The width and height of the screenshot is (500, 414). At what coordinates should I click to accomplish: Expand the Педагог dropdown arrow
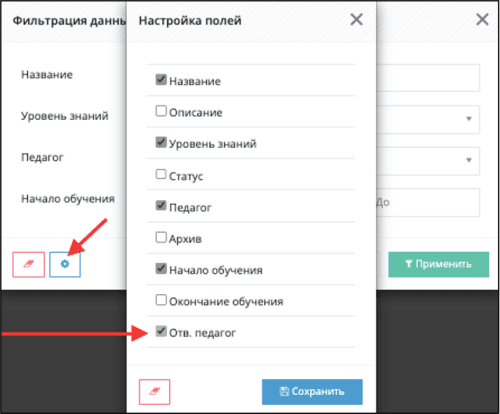point(469,160)
